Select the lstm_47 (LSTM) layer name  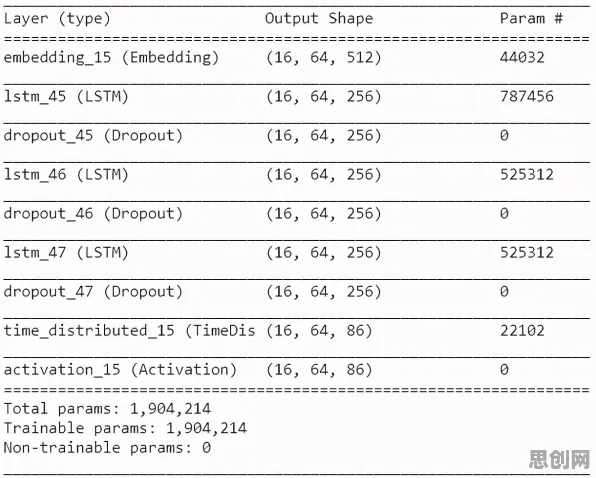(x=66, y=253)
